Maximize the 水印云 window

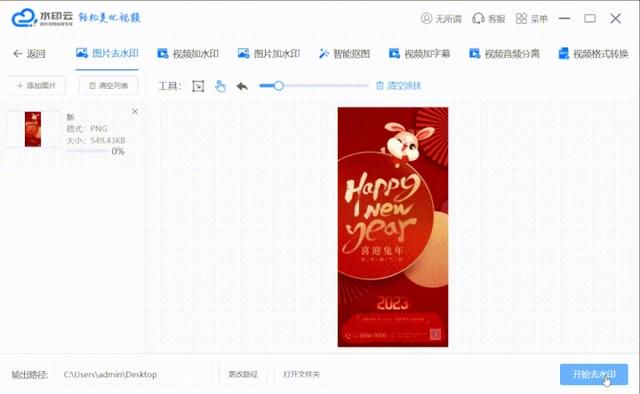(x=590, y=18)
